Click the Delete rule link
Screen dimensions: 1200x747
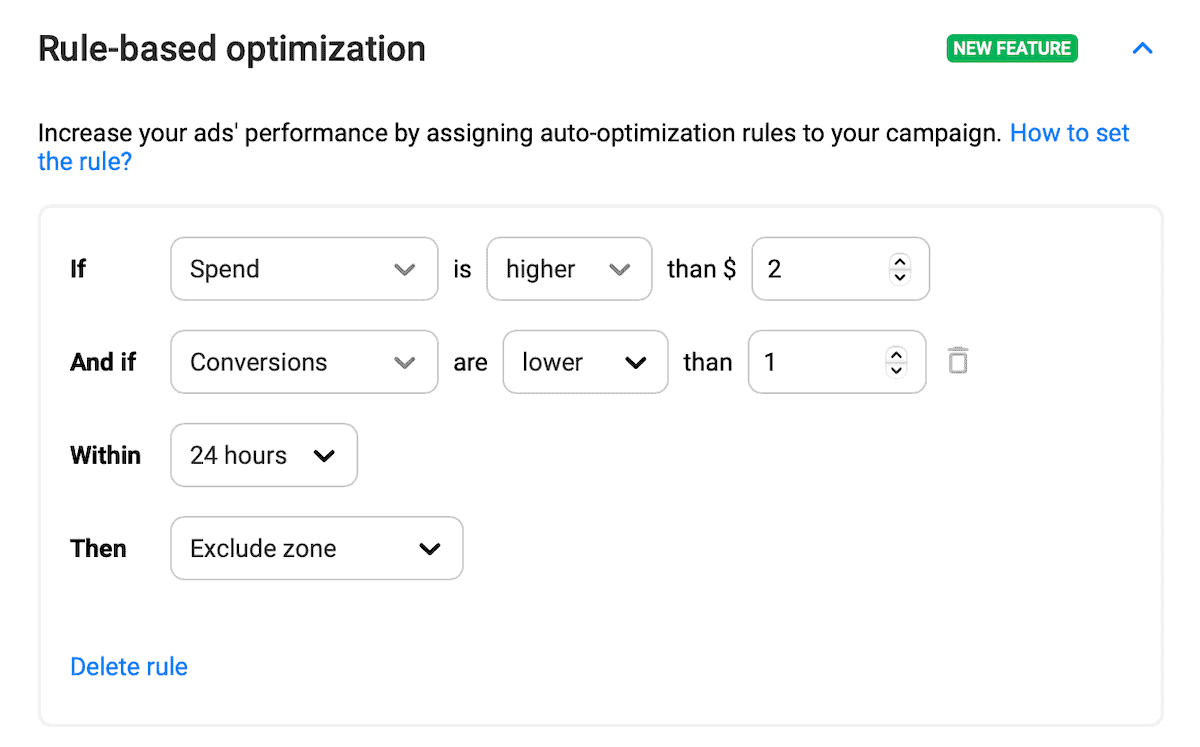click(x=128, y=666)
